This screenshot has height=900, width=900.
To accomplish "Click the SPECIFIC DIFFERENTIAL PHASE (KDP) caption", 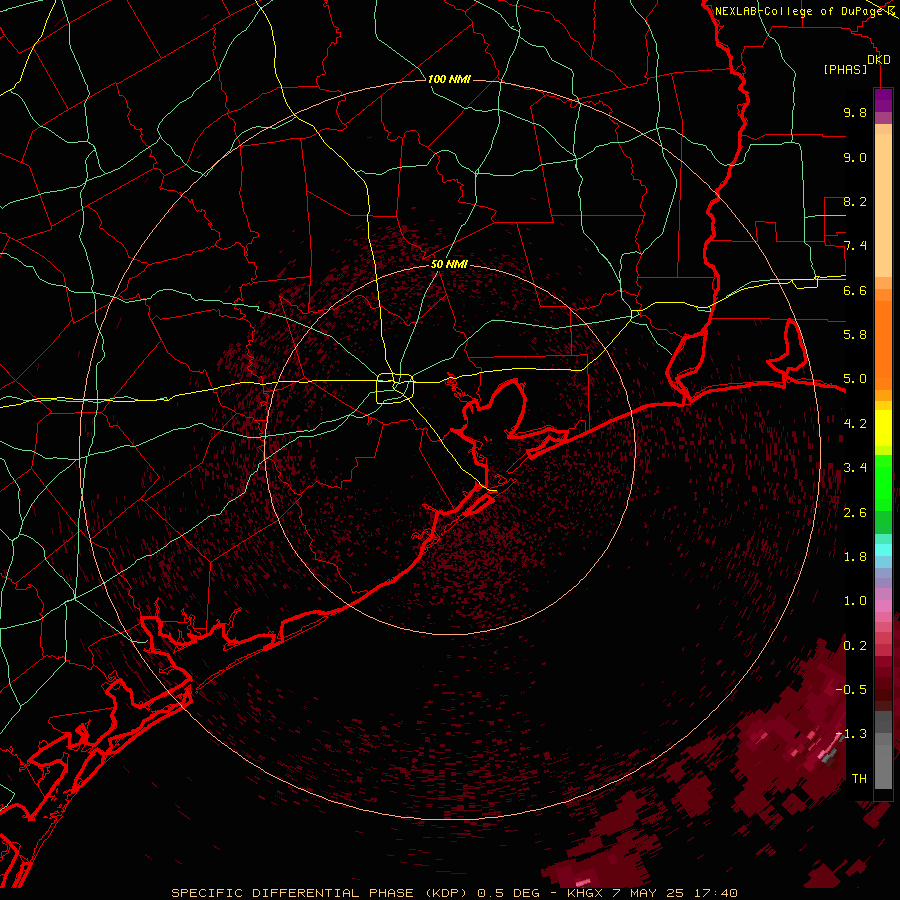I will click(x=321, y=893).
